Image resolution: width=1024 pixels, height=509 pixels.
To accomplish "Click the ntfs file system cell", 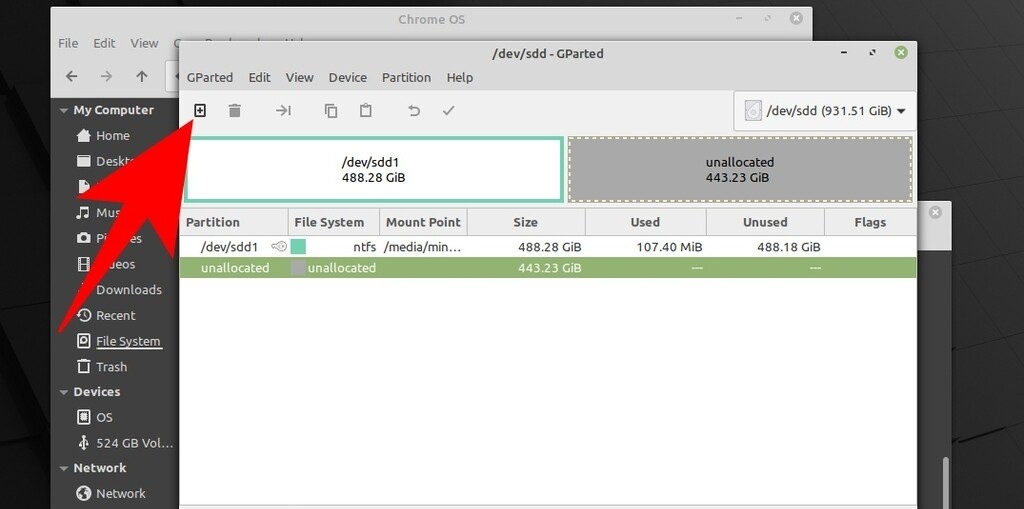I will pyautogui.click(x=364, y=247).
